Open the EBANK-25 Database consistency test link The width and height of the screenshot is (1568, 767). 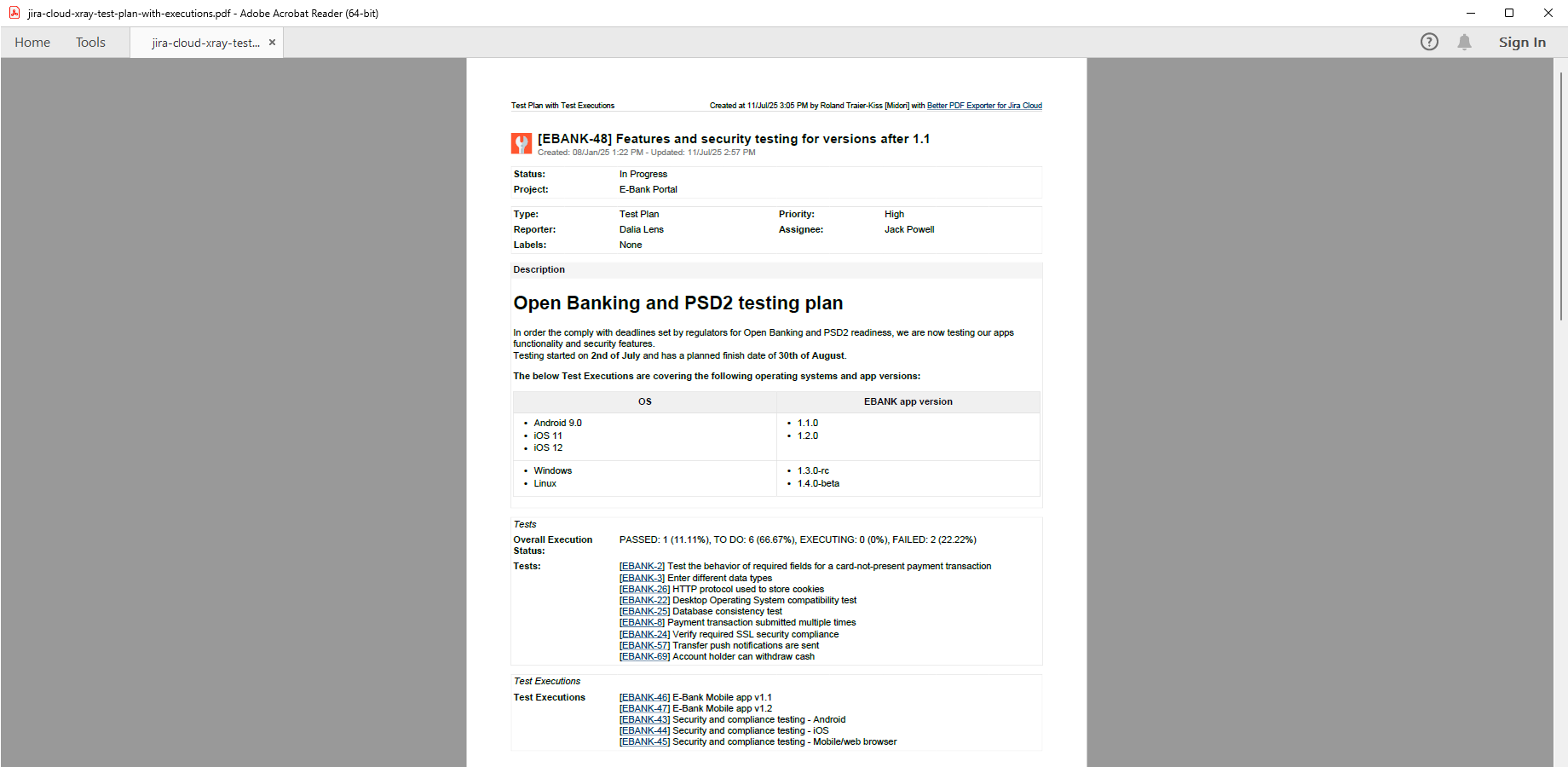pos(644,611)
